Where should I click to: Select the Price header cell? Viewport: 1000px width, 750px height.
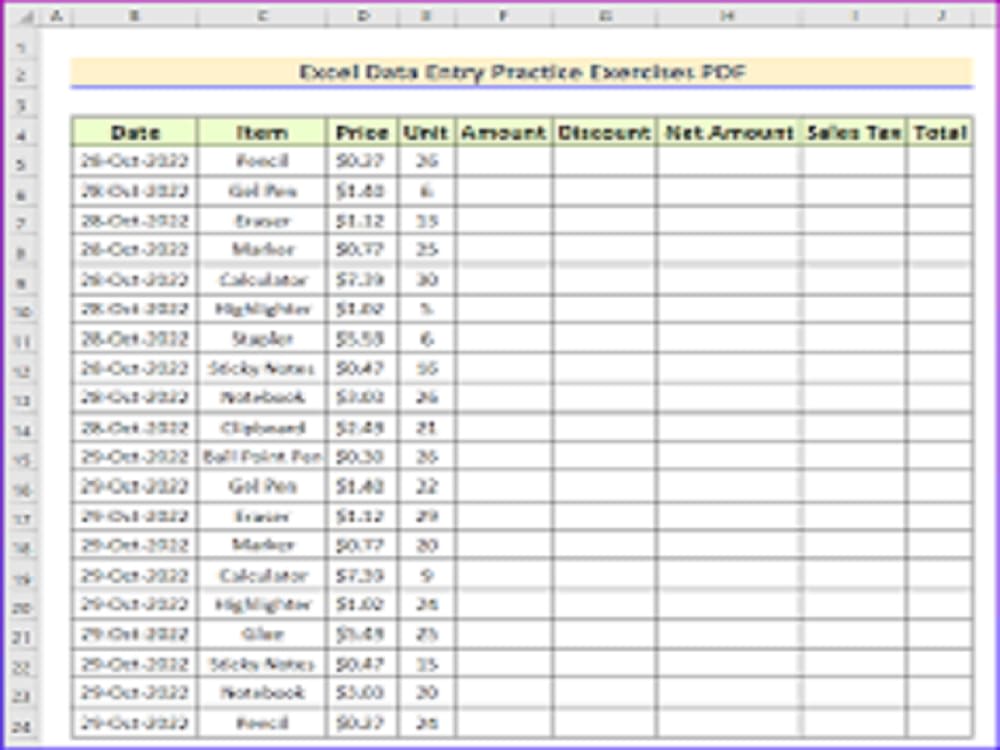362,132
